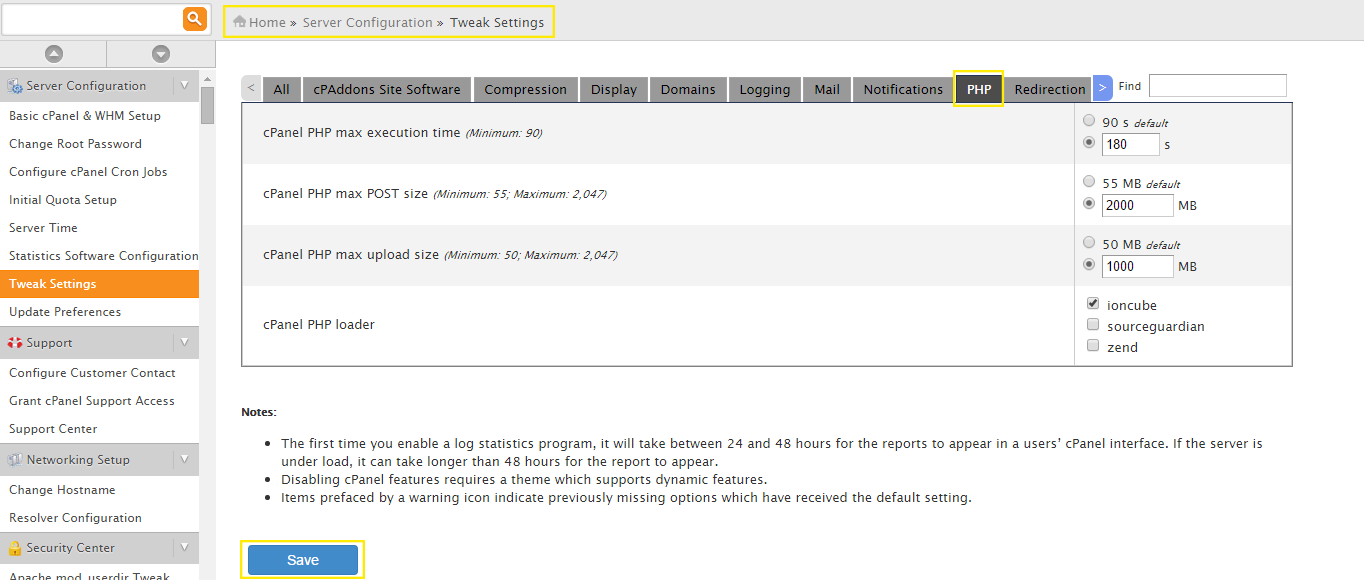Open the Compression tab
The height and width of the screenshot is (580, 1364).
pos(525,89)
